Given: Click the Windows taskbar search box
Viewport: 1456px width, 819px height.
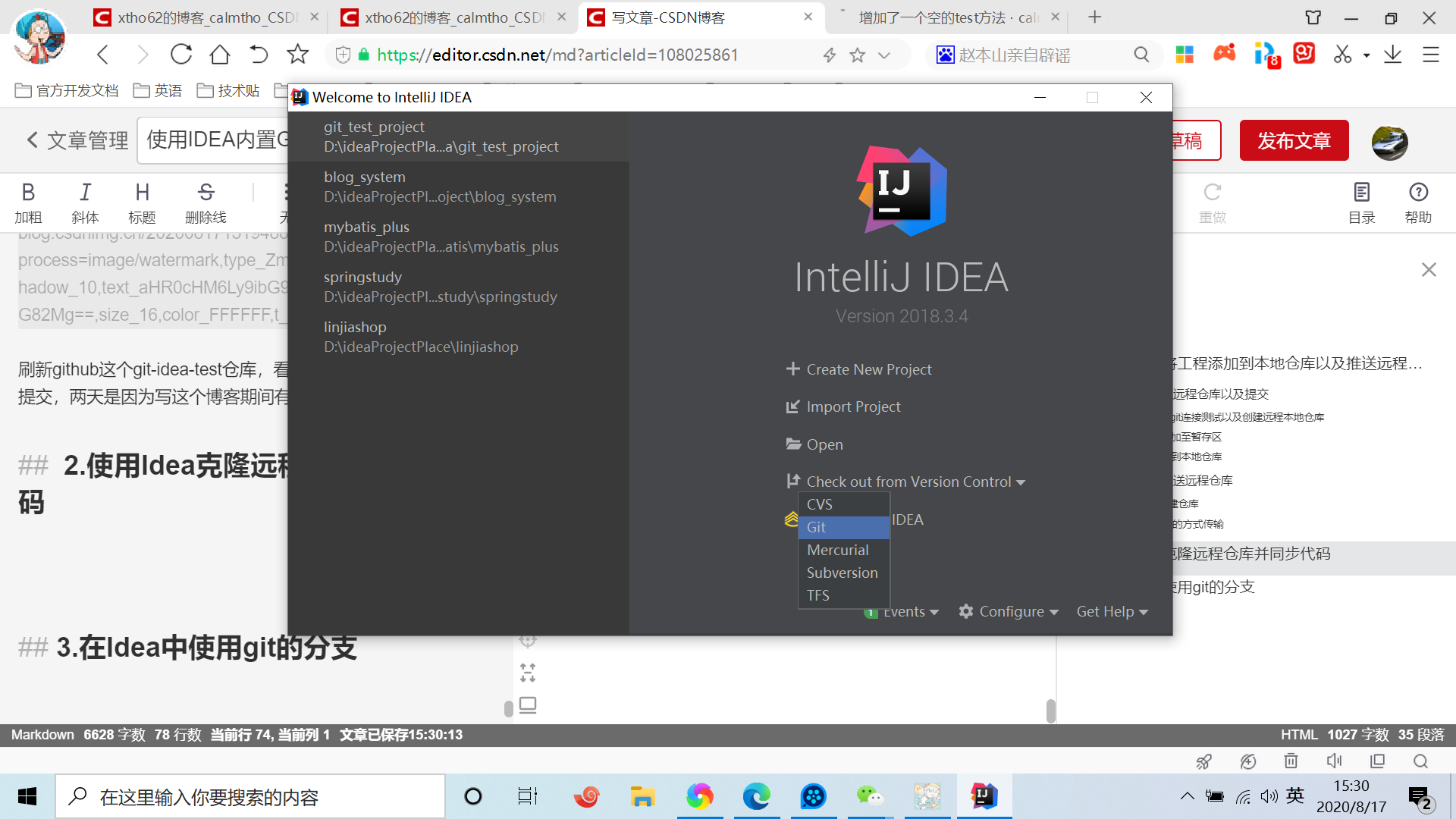Looking at the screenshot, I should point(250,796).
